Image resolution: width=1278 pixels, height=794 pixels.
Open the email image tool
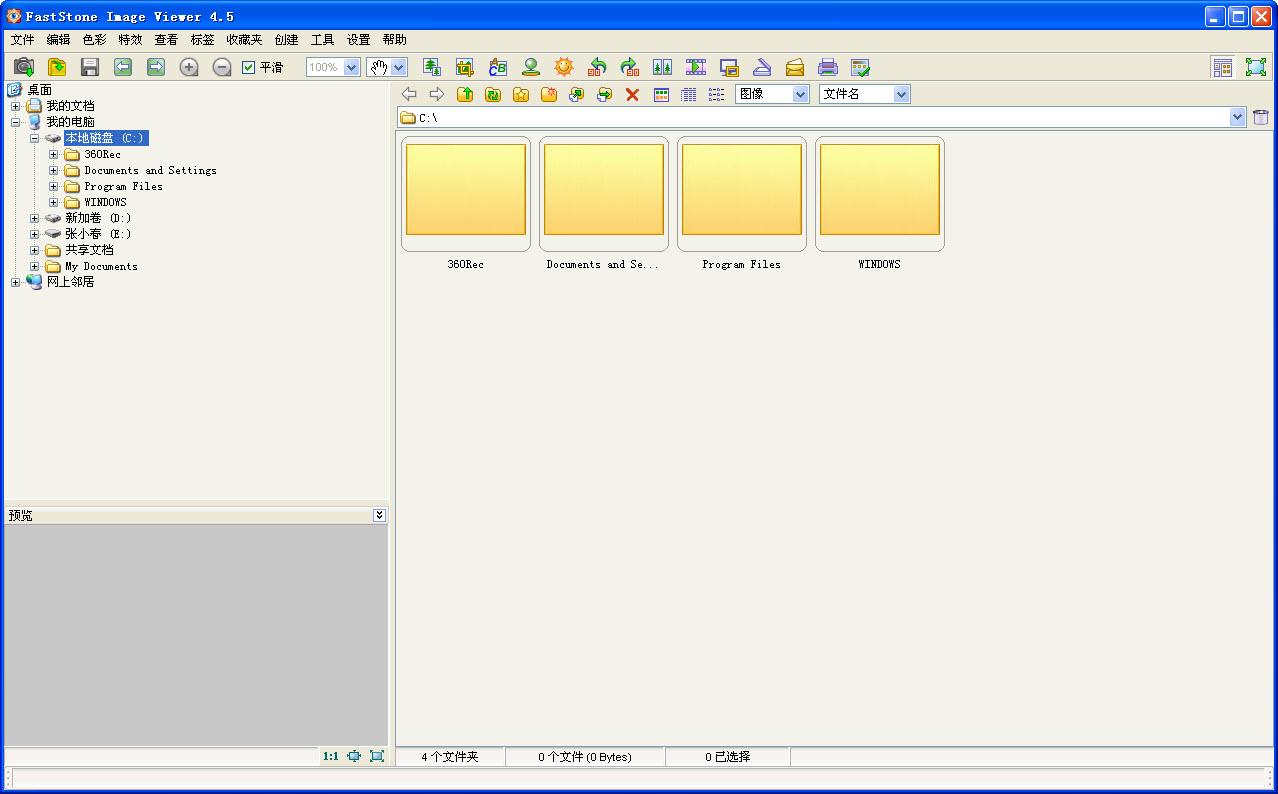click(794, 67)
